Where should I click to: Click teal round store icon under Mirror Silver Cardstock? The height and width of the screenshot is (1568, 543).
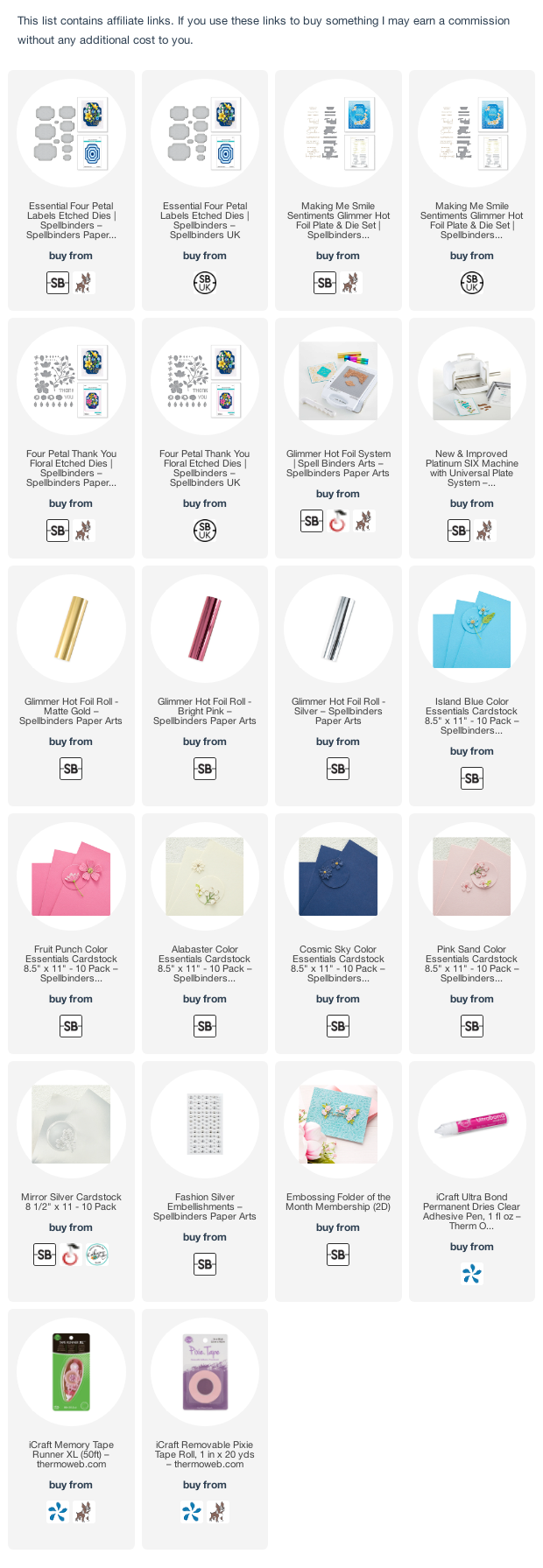click(x=97, y=1255)
